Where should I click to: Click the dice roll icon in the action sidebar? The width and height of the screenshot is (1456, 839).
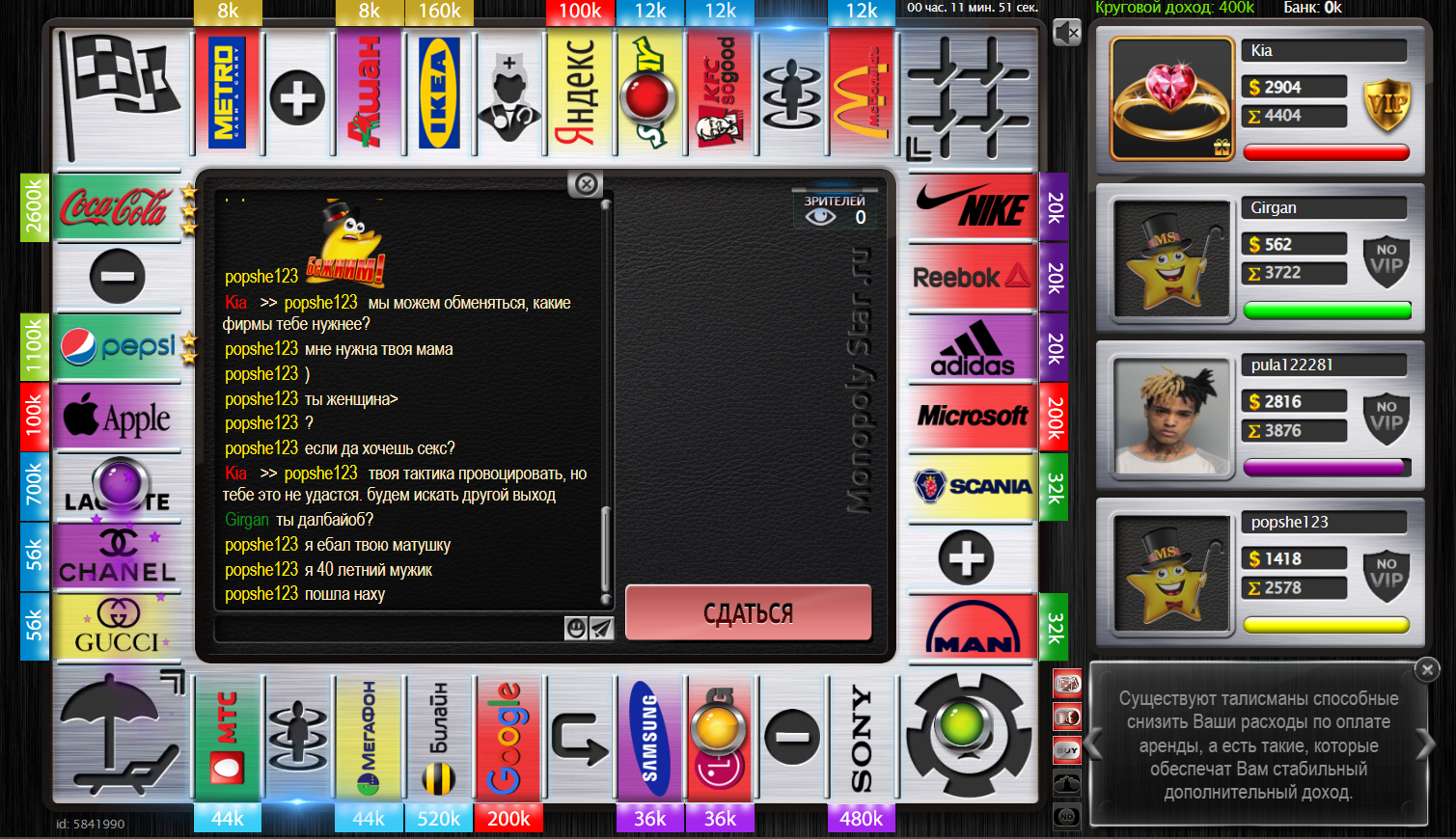click(1067, 684)
